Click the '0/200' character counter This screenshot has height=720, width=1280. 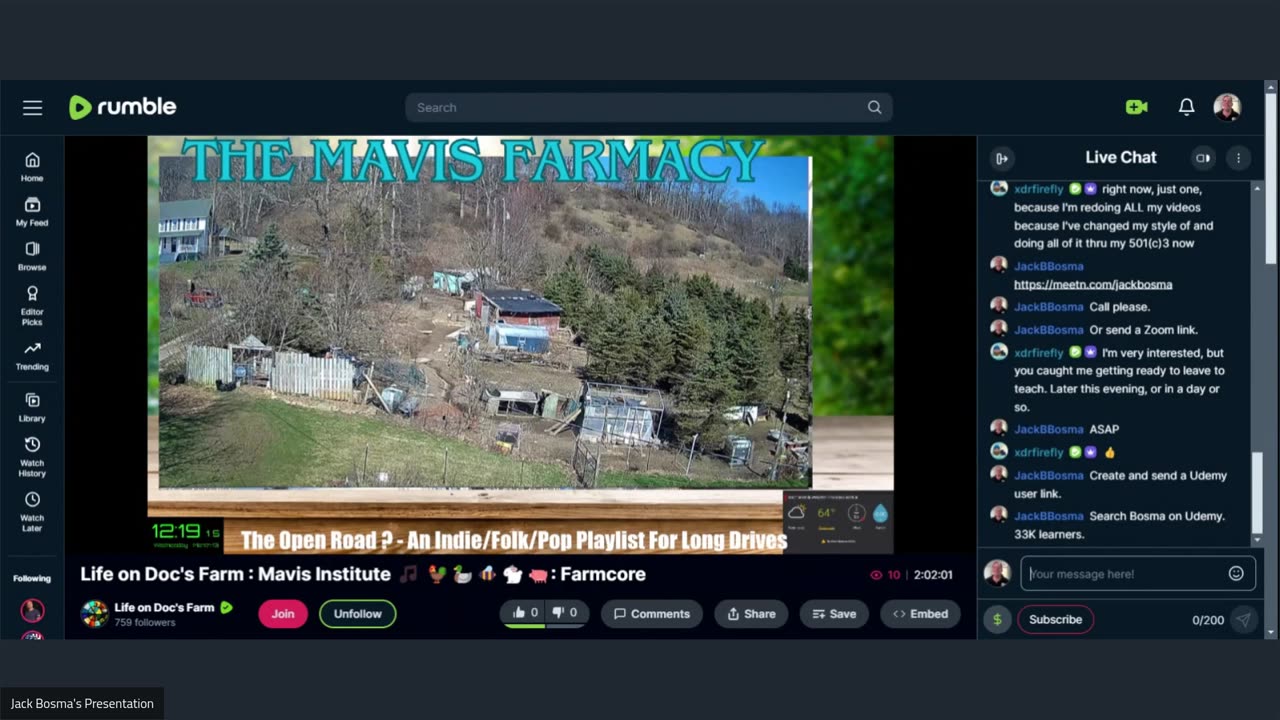(1208, 620)
